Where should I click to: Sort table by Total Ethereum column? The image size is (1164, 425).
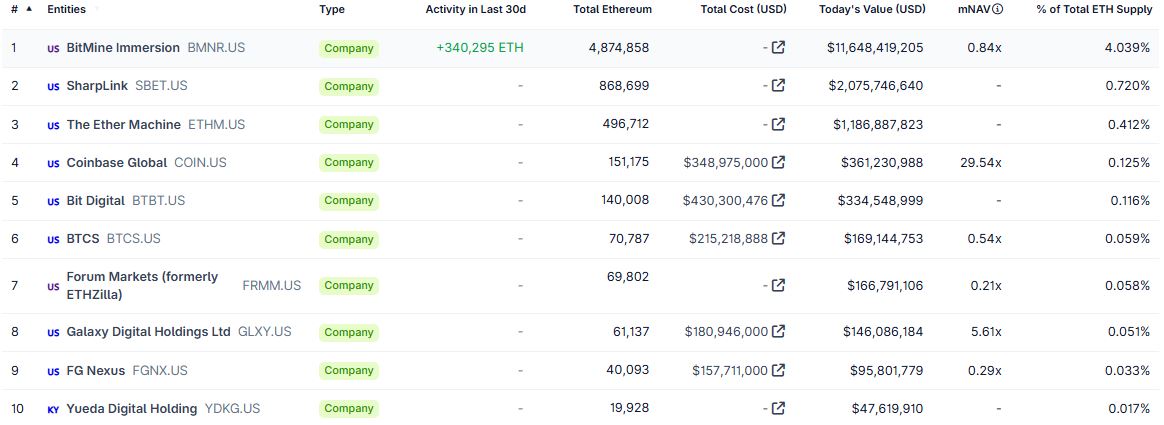612,9
